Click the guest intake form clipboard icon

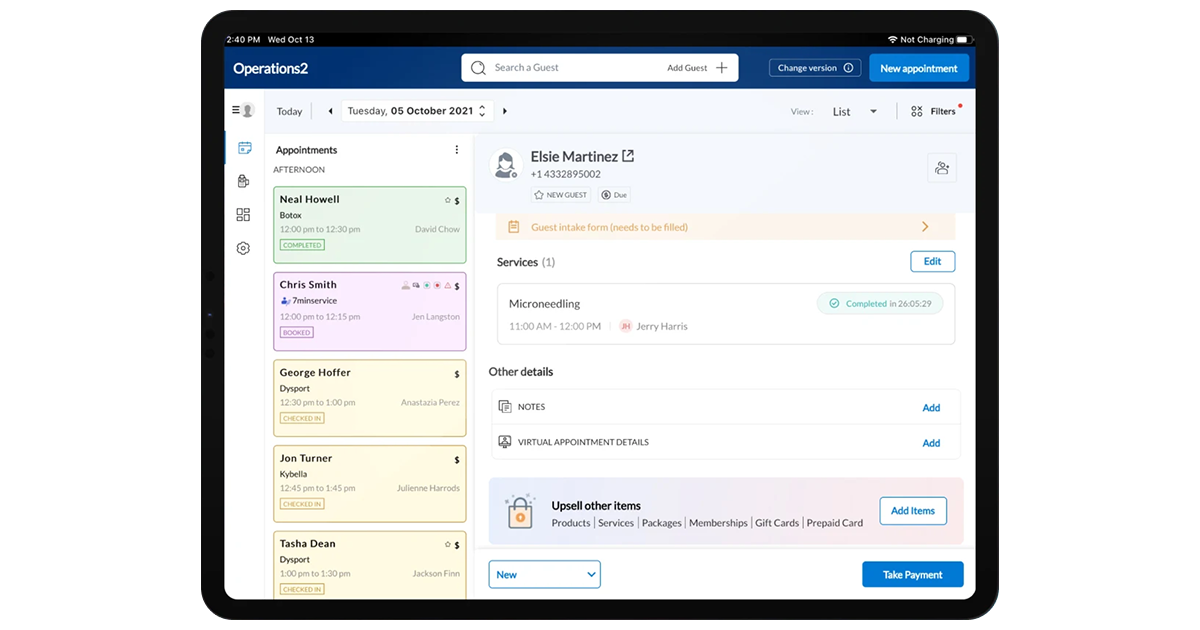point(514,227)
